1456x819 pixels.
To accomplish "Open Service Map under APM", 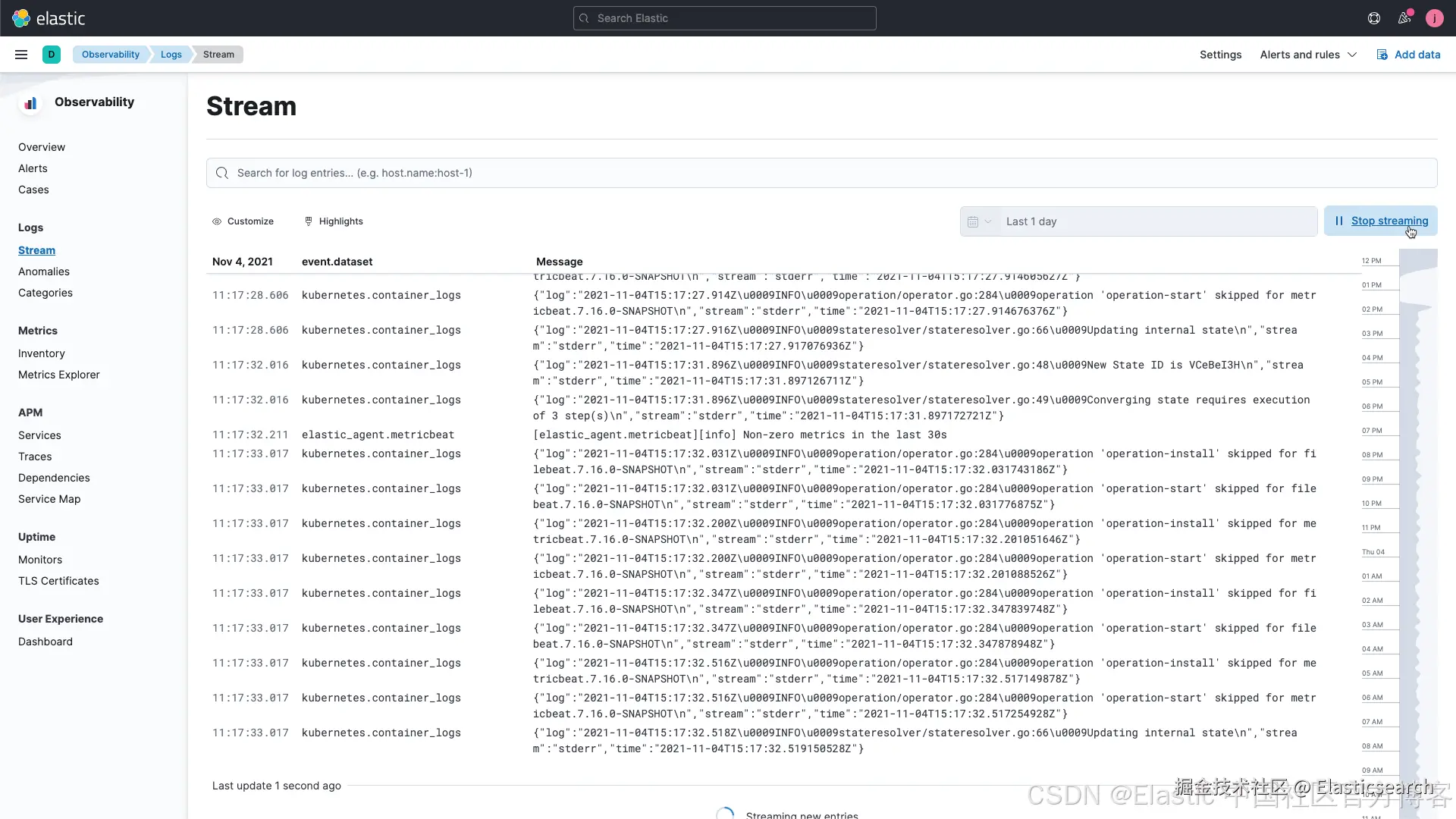I will [49, 499].
